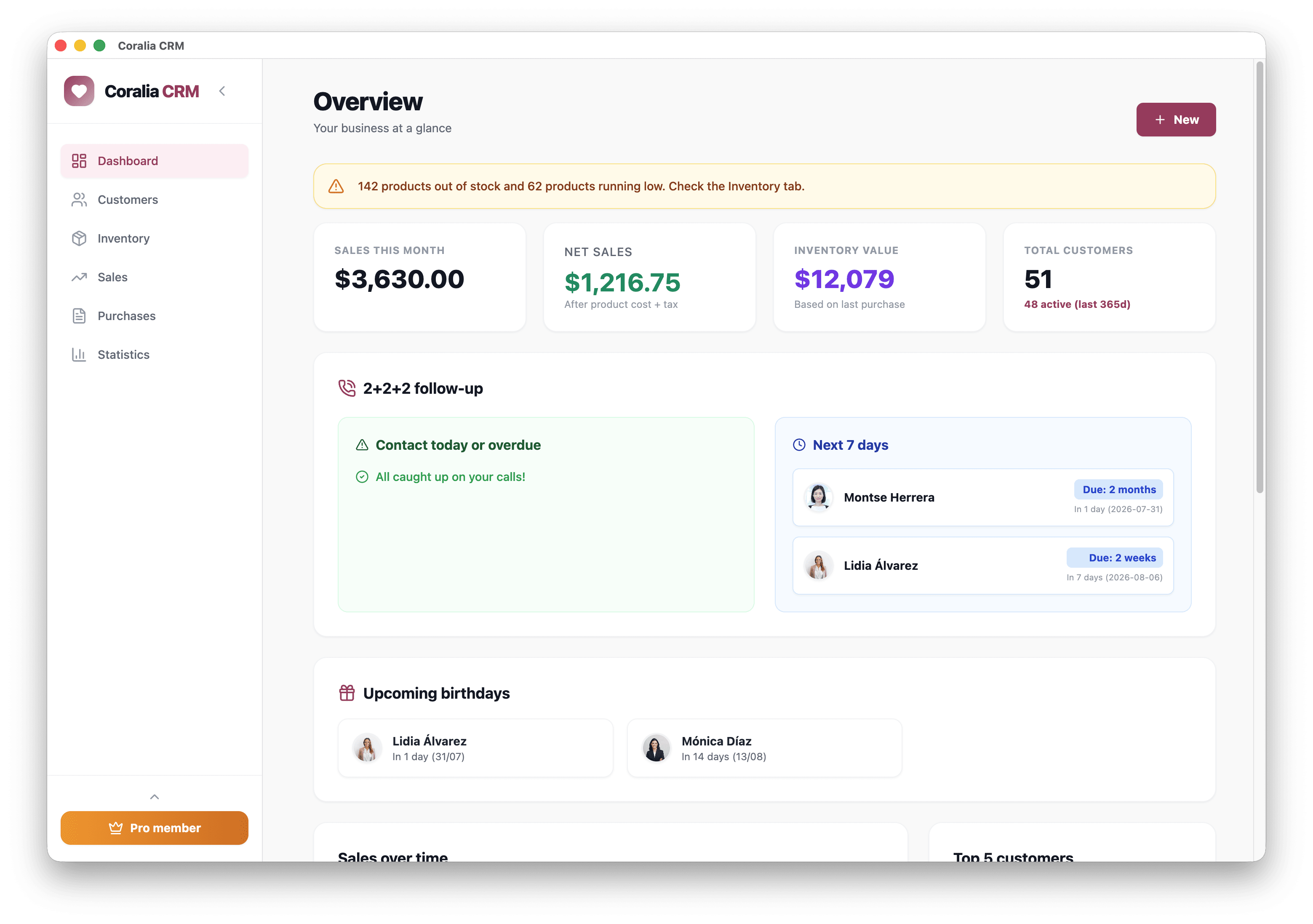Expand the panel above Pro member
This screenshot has height=924, width=1313.
click(x=155, y=796)
